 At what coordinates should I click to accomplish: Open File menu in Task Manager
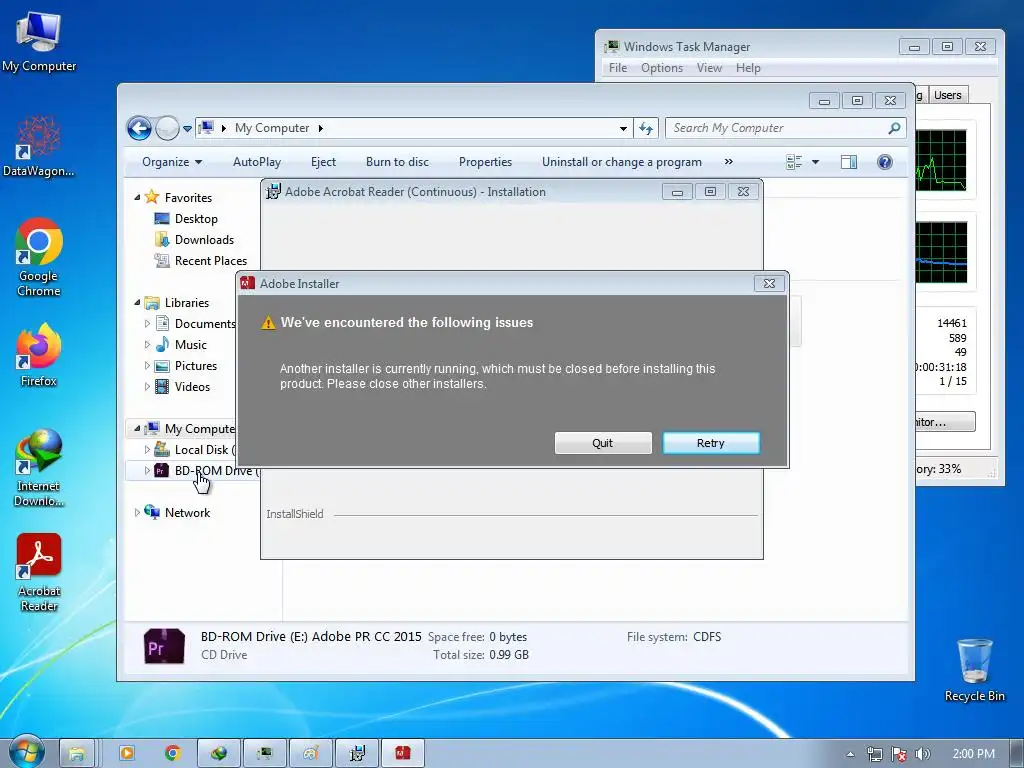pyautogui.click(x=618, y=68)
